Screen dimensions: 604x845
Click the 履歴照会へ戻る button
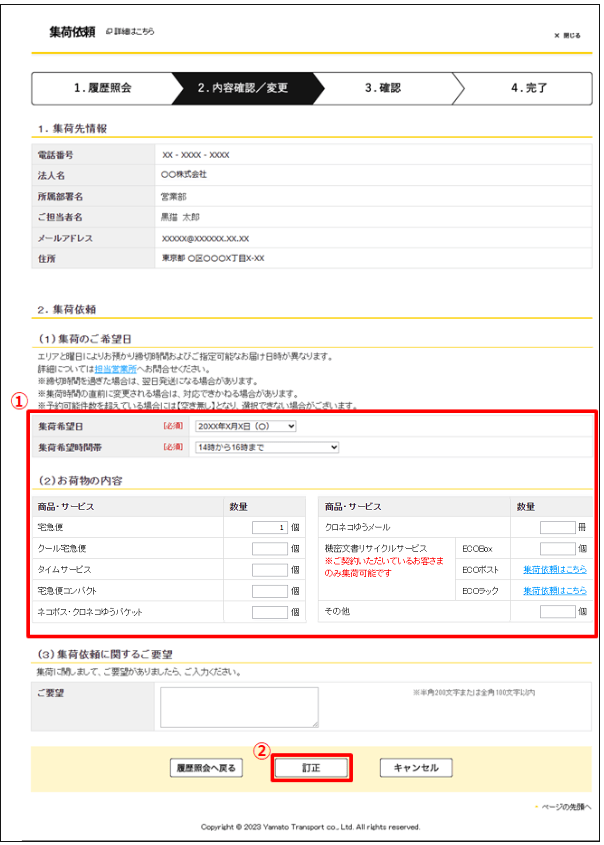[206, 768]
